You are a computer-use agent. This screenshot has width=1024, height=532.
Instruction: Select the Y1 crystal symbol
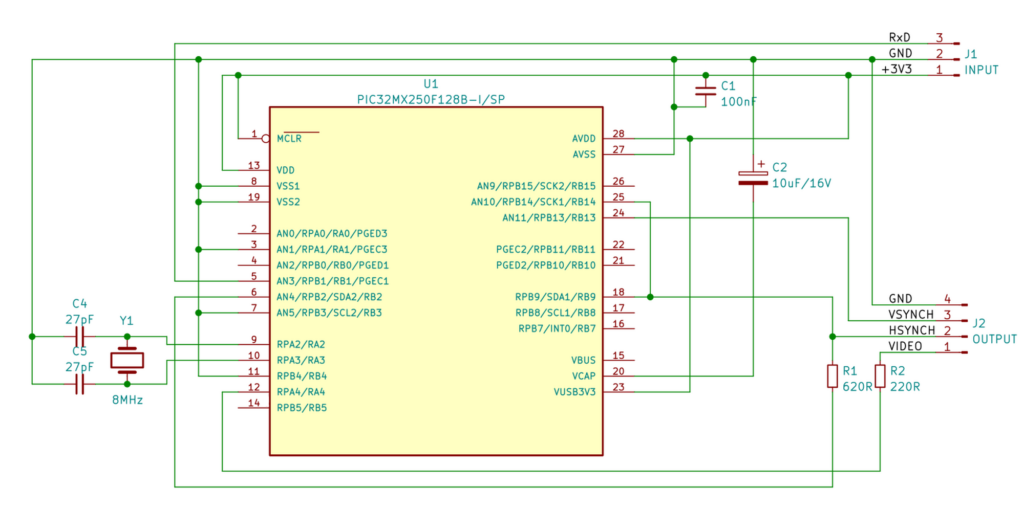[x=127, y=359]
